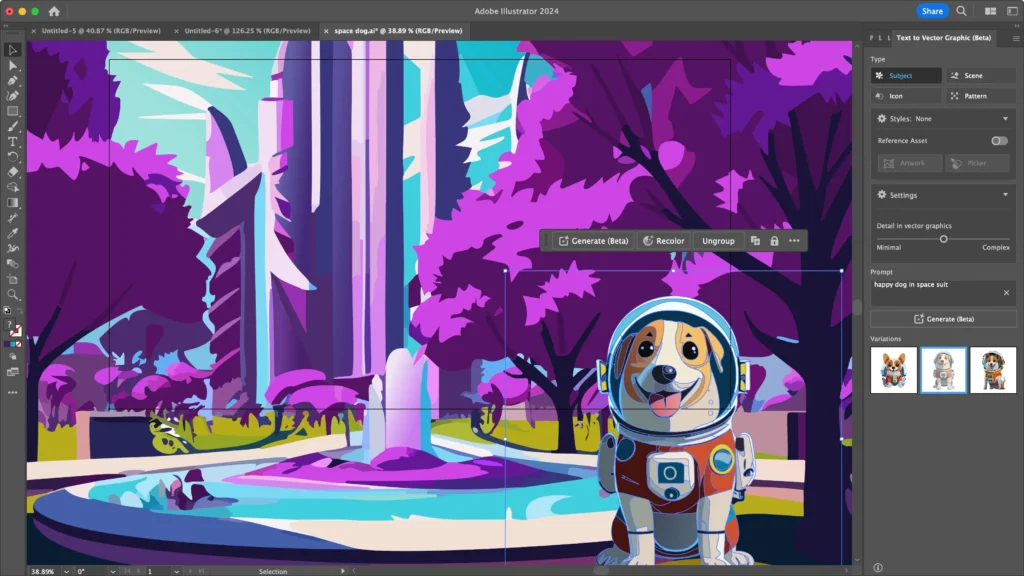Select the Type tool in the toolbar

(13, 142)
